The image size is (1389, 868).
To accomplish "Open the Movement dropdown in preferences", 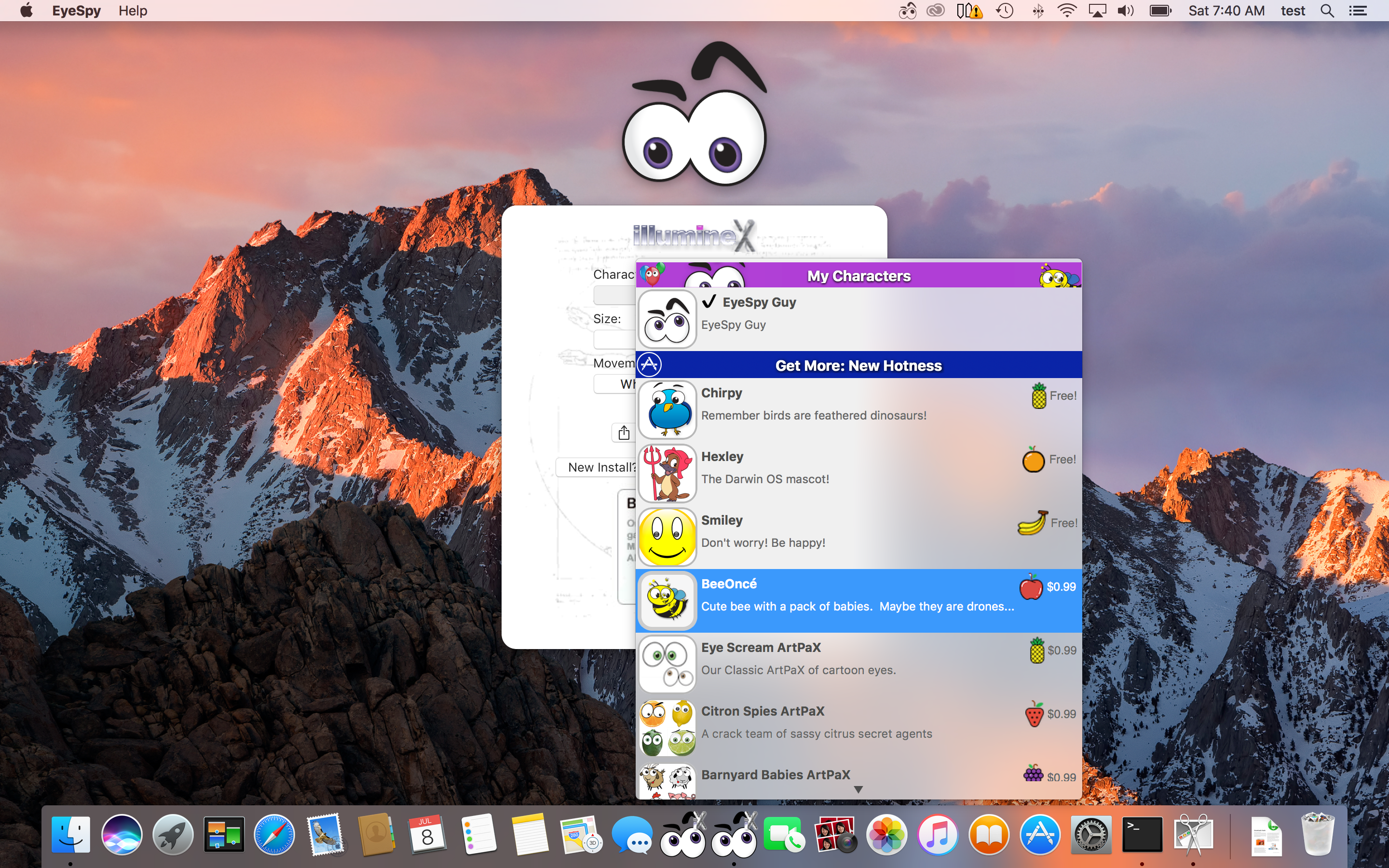I will click(615, 384).
